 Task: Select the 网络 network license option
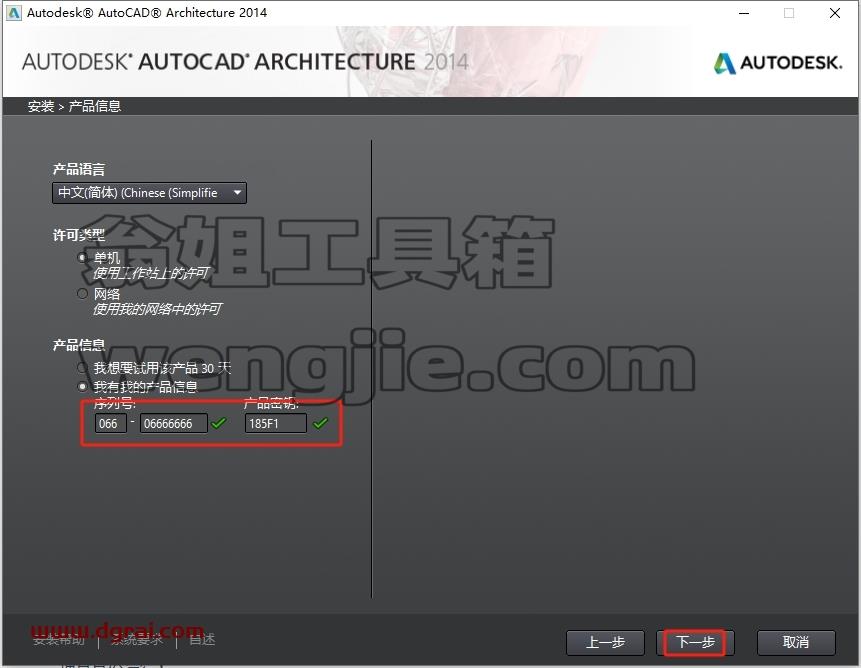tap(82, 294)
